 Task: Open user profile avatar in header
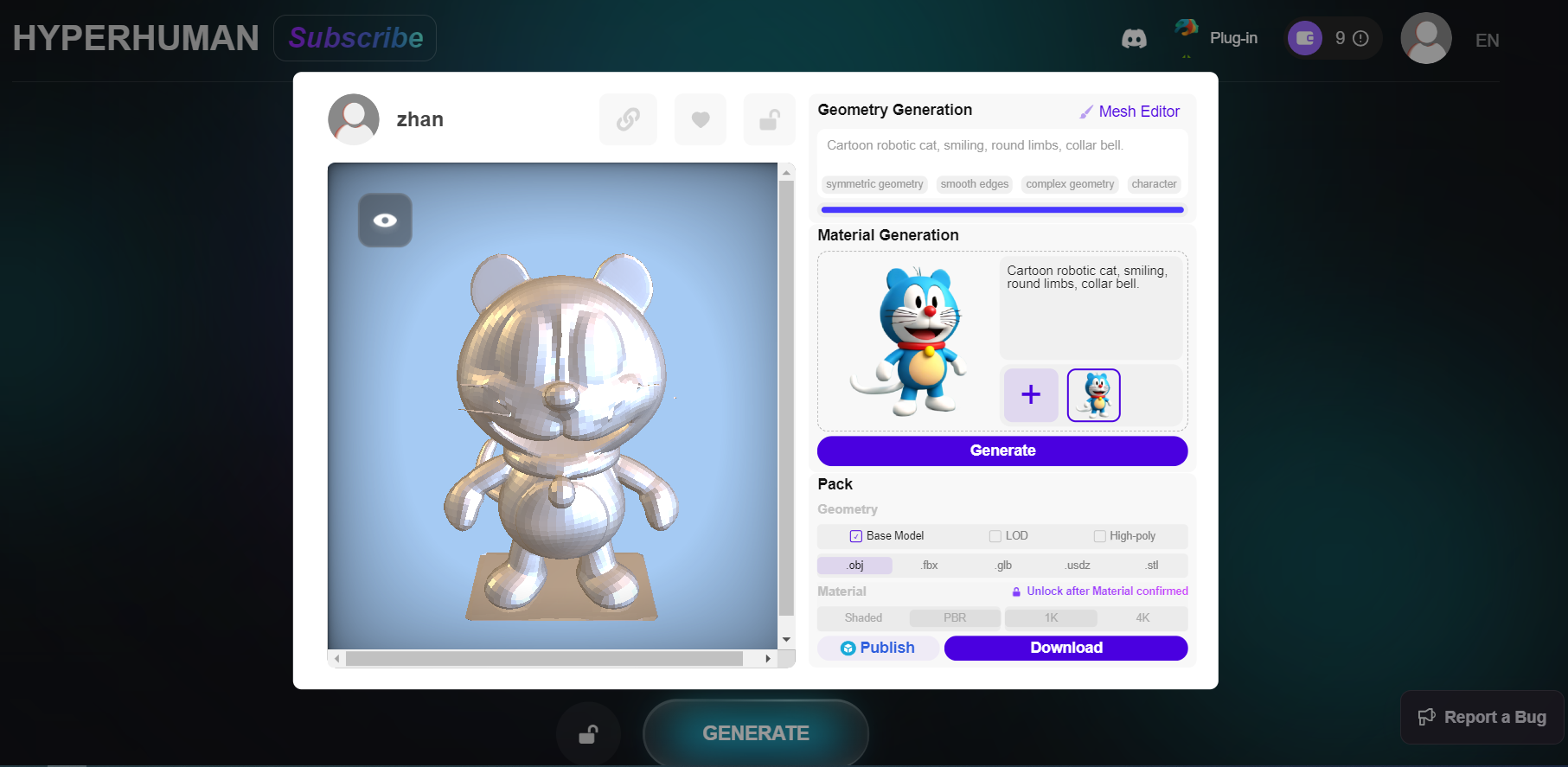(x=1426, y=38)
